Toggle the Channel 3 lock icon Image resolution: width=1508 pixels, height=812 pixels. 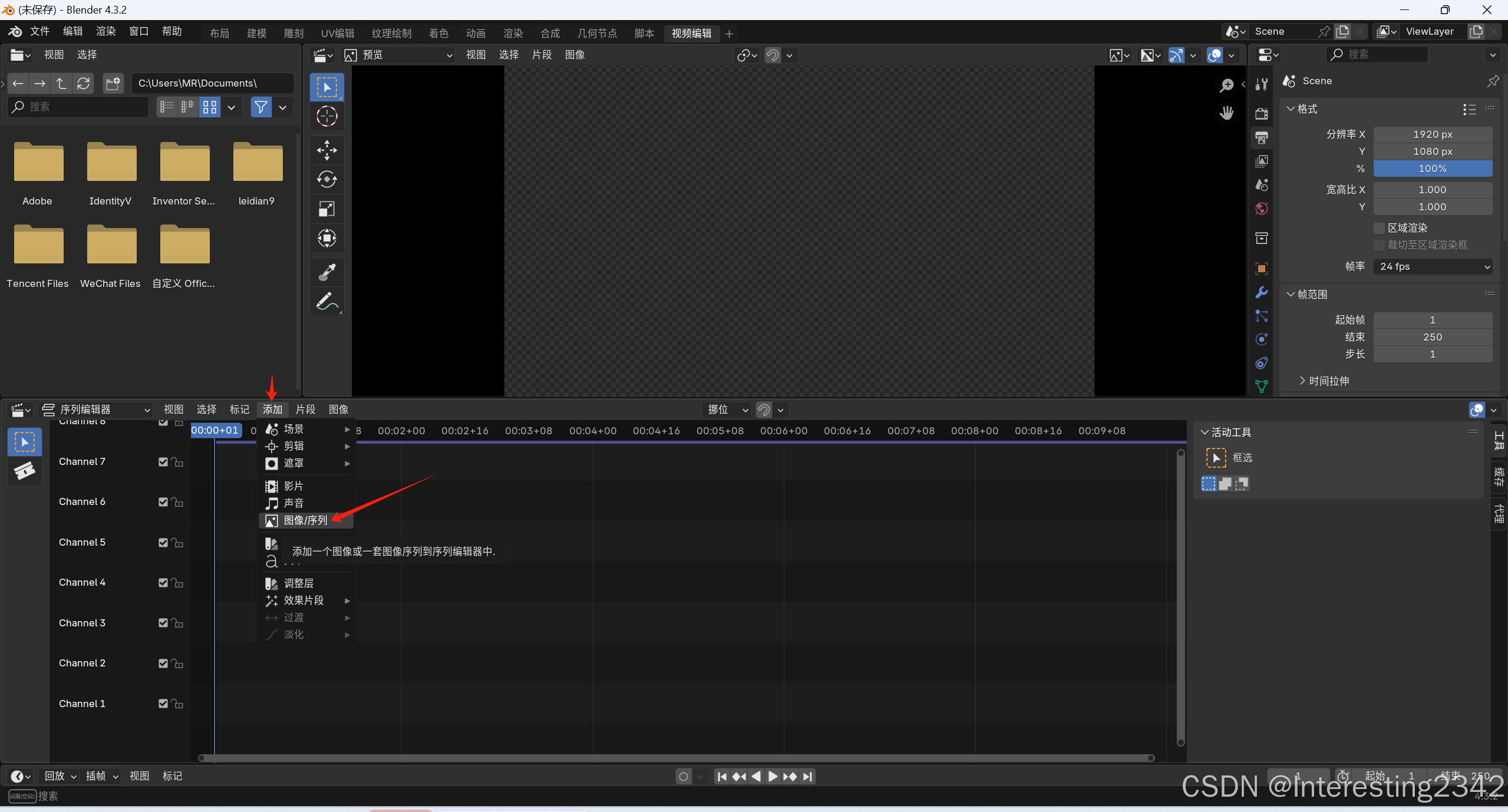(177, 623)
